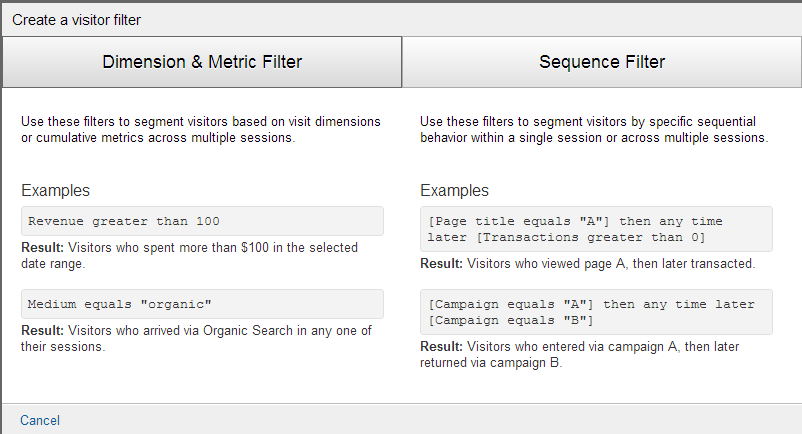Click the Examples heading under Sequence Filter
The width and height of the screenshot is (802, 434).
[x=455, y=190]
